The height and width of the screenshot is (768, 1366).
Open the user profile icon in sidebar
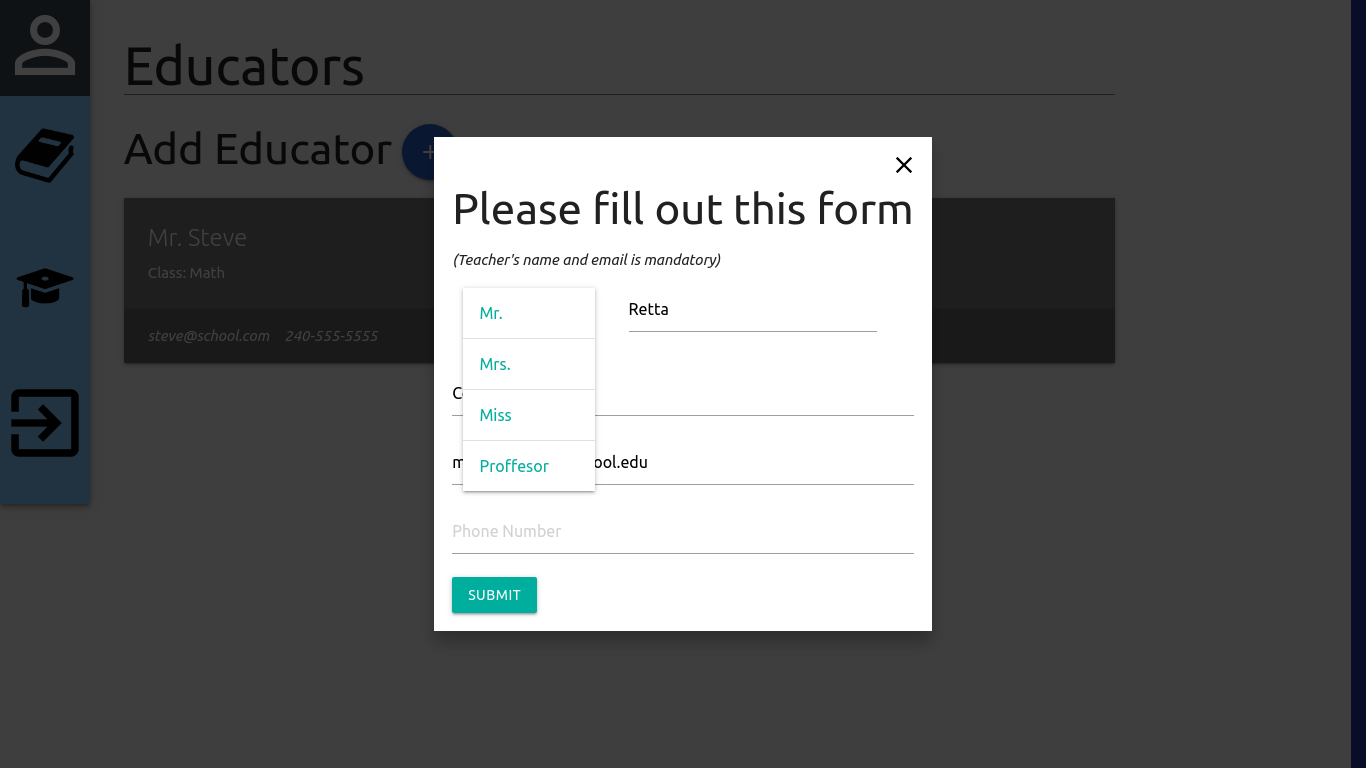[x=45, y=46]
